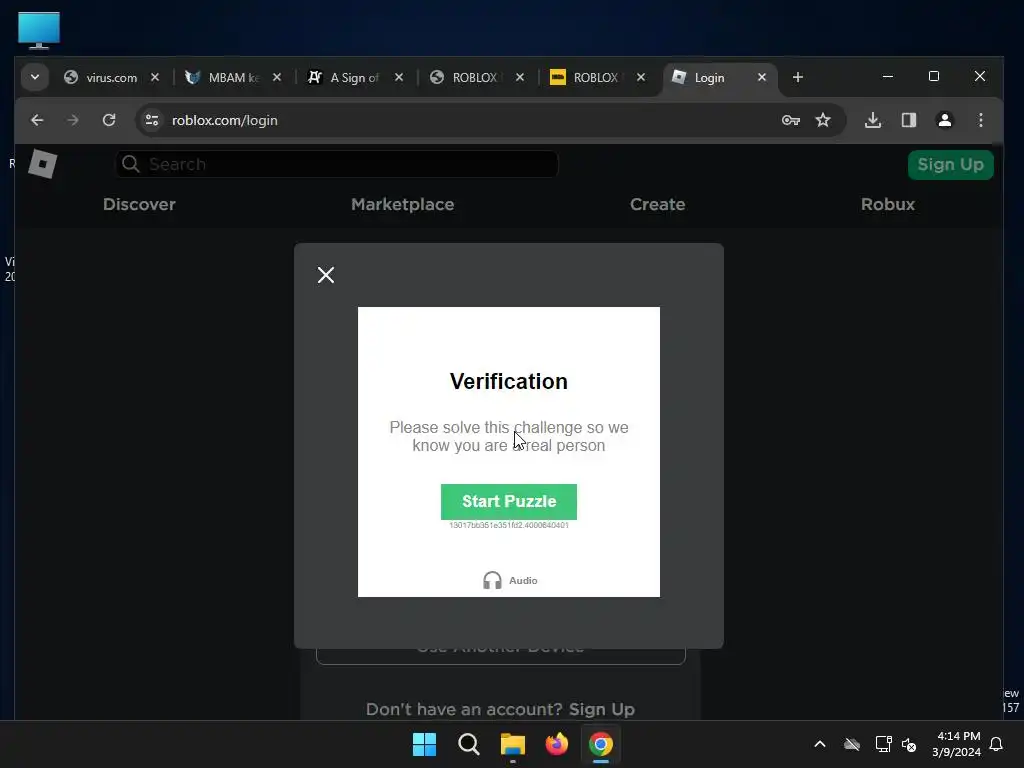Select the This PC desktop icon
The height and width of the screenshot is (768, 1024).
click(39, 30)
